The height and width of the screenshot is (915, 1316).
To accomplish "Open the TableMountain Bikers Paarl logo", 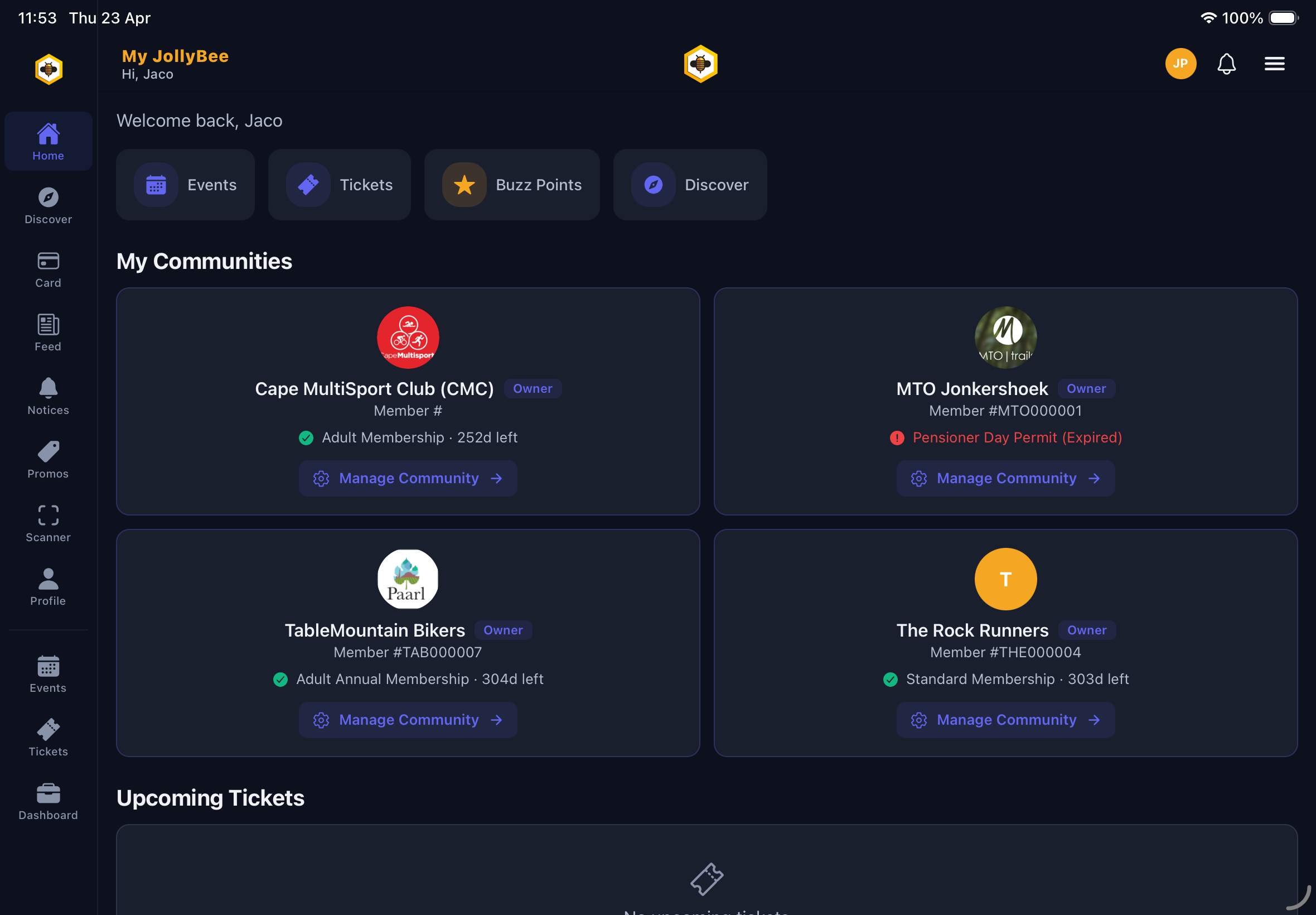I will (408, 579).
